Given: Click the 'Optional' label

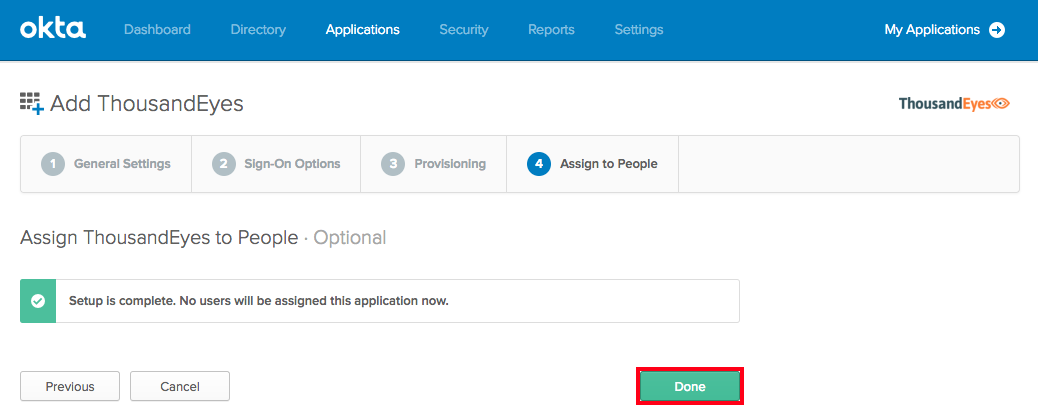Looking at the screenshot, I should point(350,238).
